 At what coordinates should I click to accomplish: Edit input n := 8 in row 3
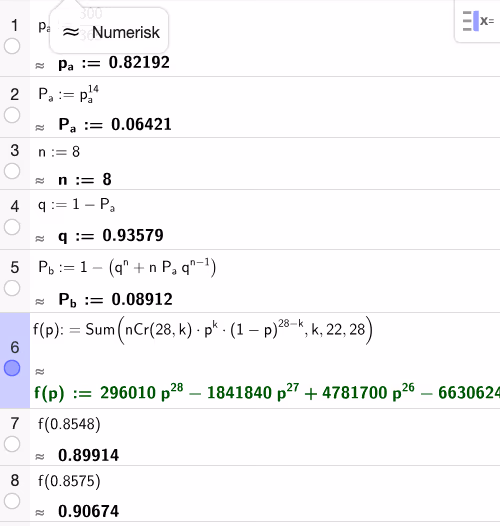pos(59,152)
